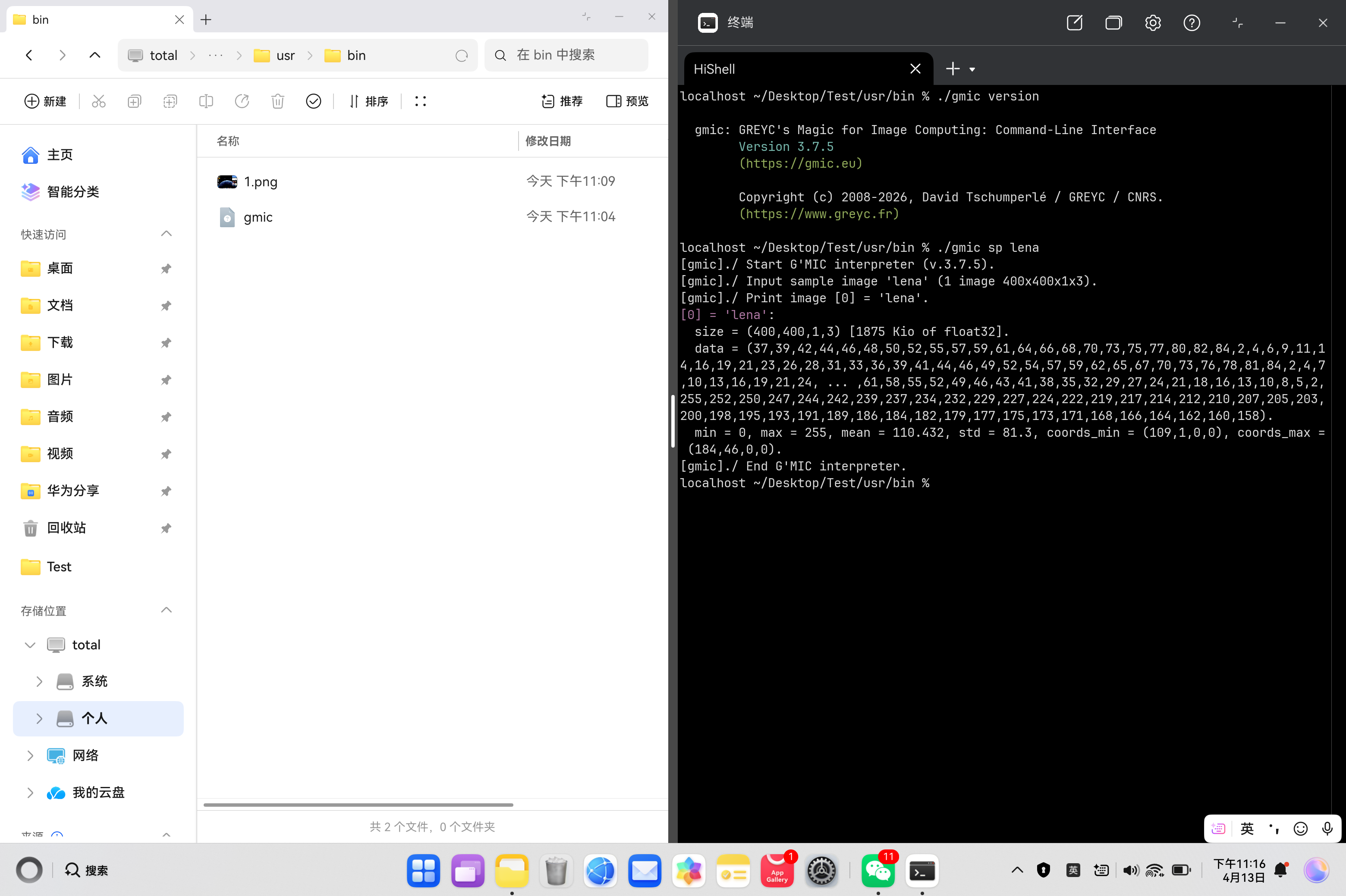Click the file list horizontal scrollbar
Screen dimensions: 1346x896
[359, 805]
